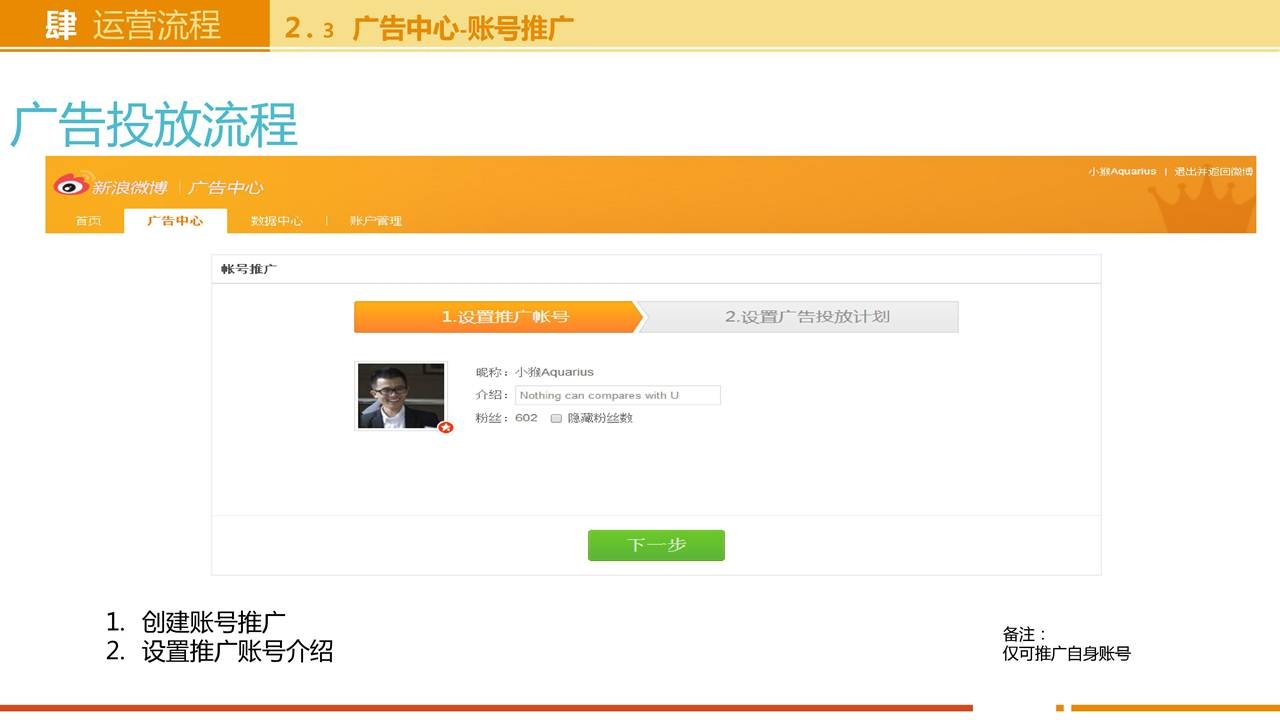Switch to the 数据中心 tab
Screen dimensions: 1280x720
click(x=276, y=221)
